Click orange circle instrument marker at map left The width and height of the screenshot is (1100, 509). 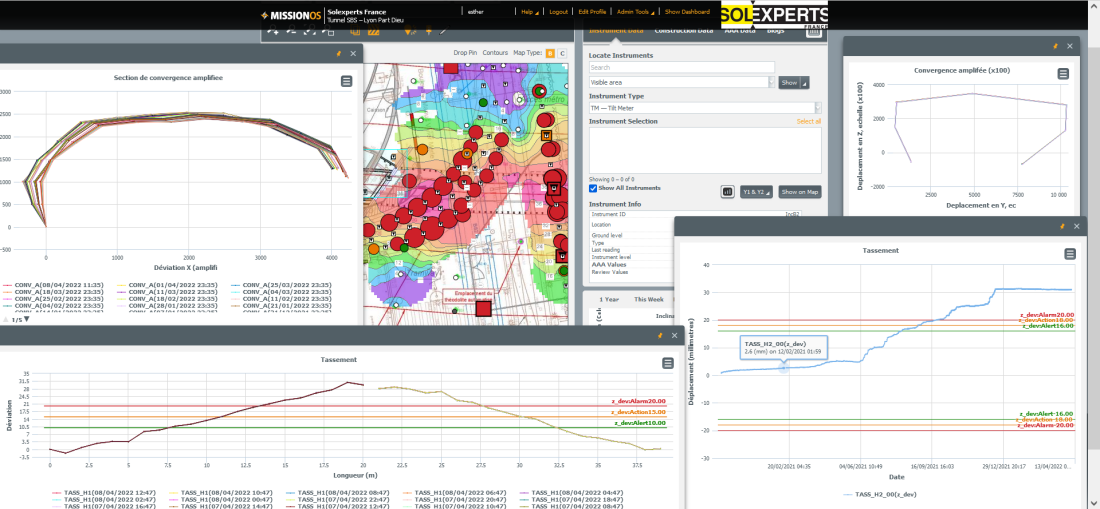coord(422,149)
